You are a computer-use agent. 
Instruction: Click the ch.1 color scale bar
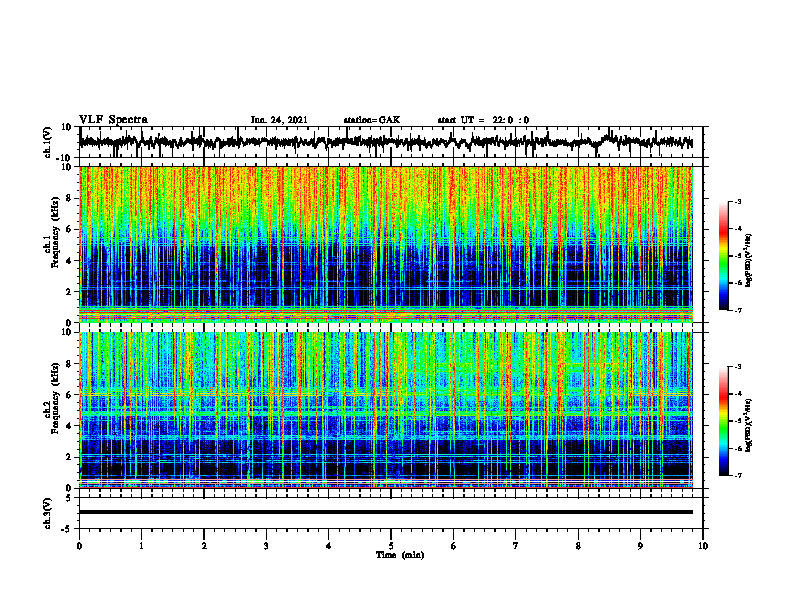pyautogui.click(x=723, y=256)
